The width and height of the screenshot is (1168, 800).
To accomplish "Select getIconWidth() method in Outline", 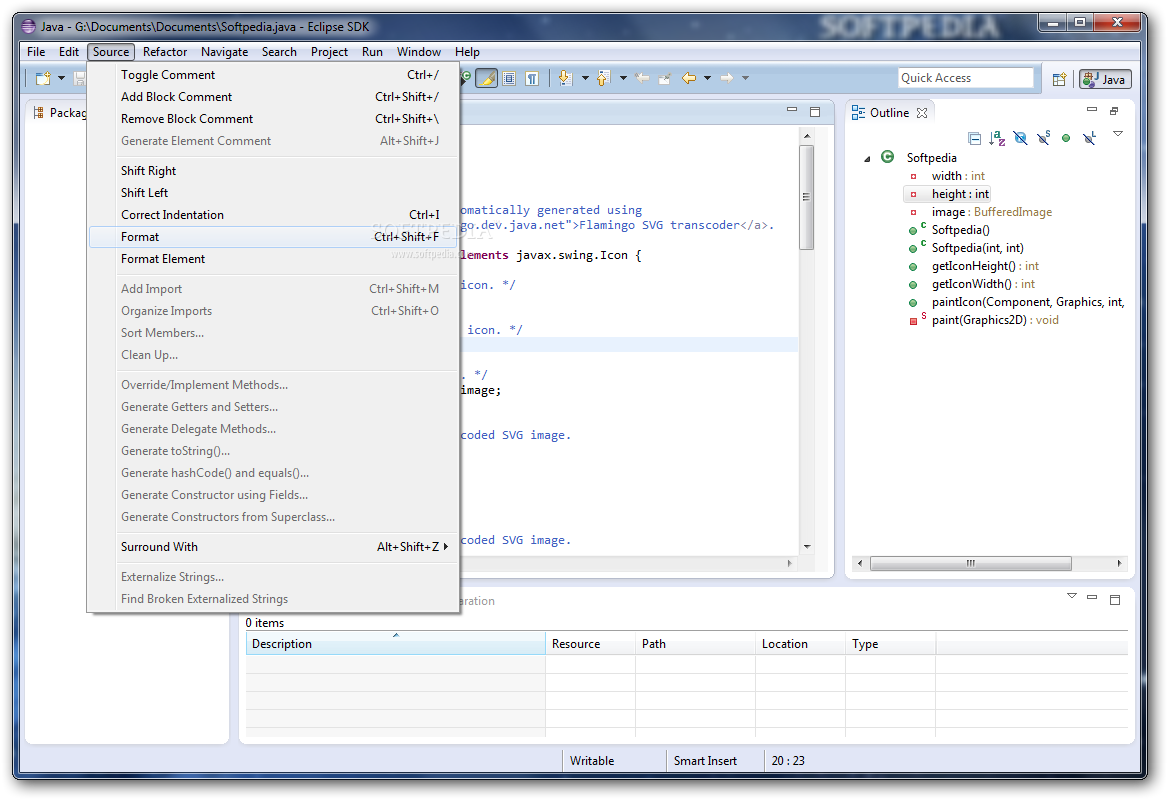I will coord(983,284).
